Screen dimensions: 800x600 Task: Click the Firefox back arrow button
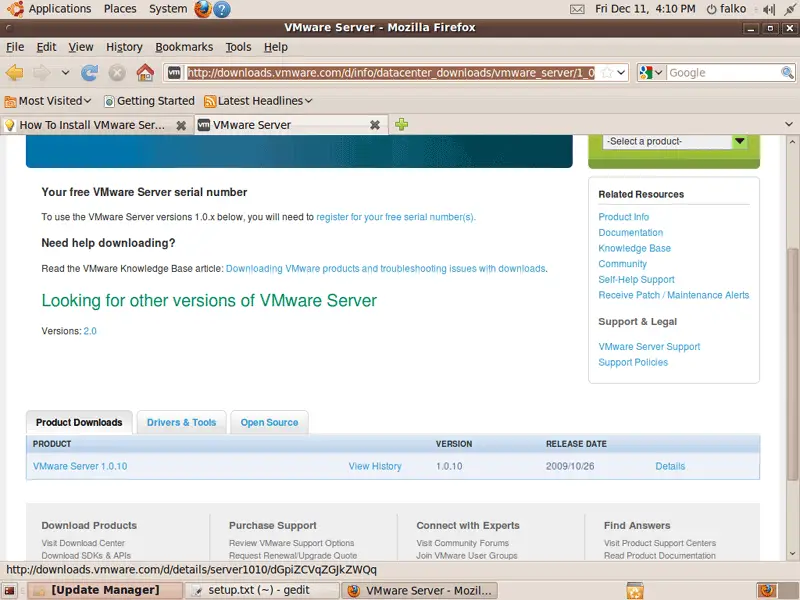point(15,73)
